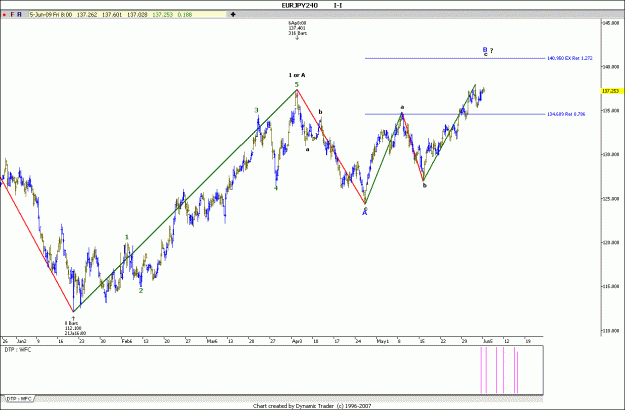Click the date readout 5-Jun-09 Fri 8:00
625x410 pixels.
point(51,15)
